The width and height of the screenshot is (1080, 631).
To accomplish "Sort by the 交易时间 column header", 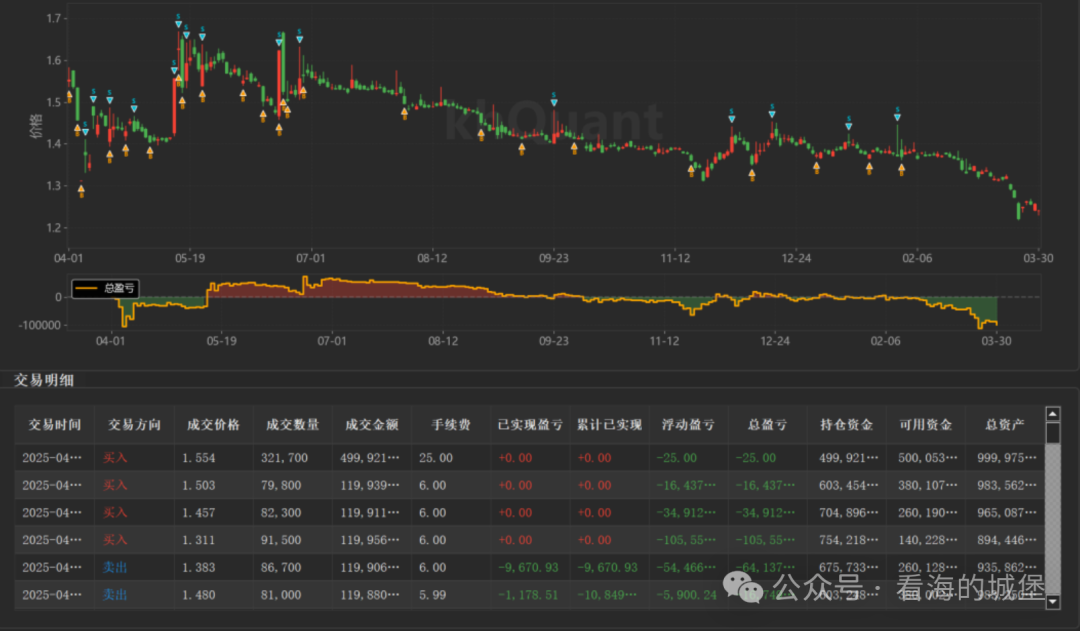I will (54, 425).
